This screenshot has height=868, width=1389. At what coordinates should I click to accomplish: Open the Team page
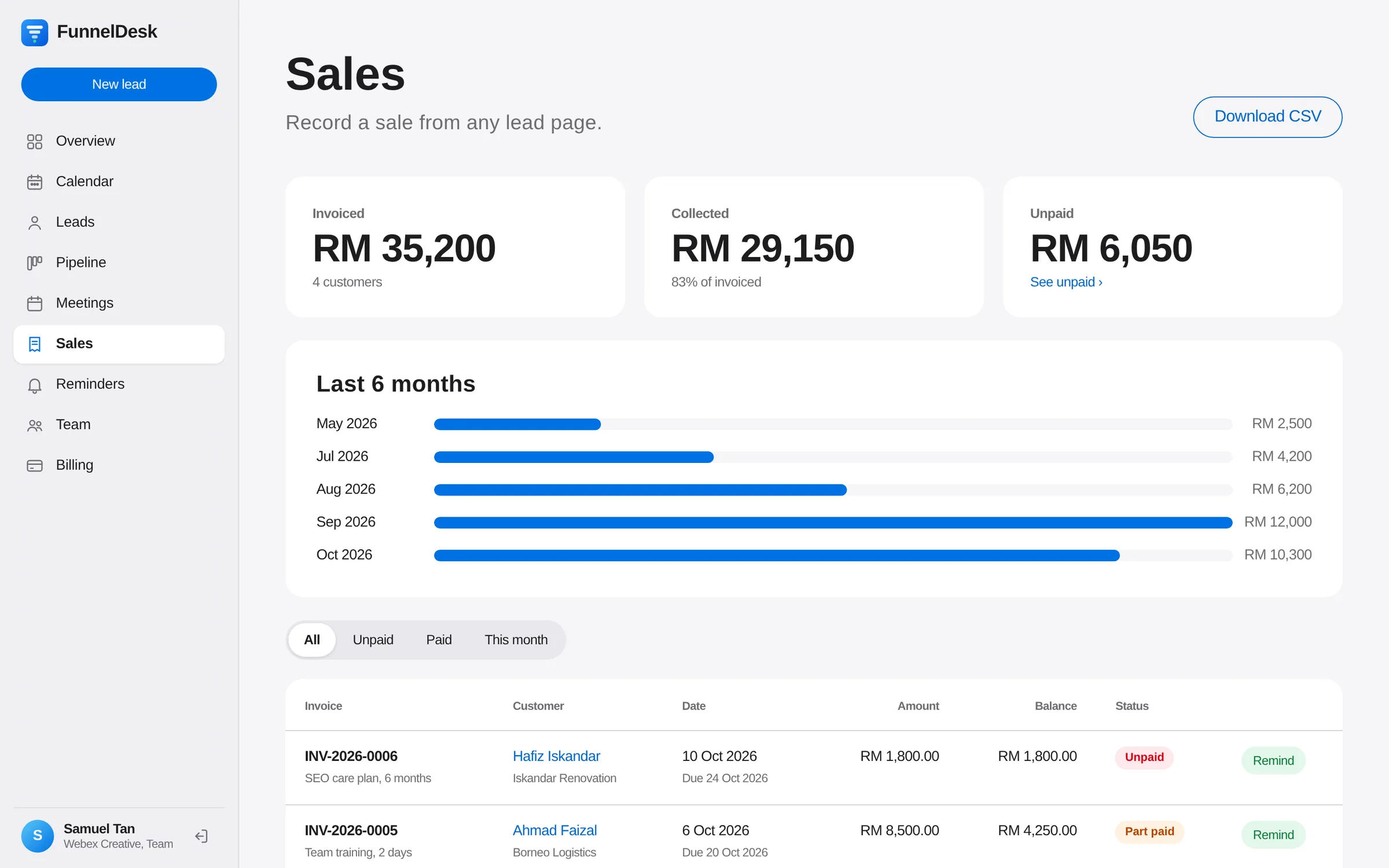(x=119, y=425)
